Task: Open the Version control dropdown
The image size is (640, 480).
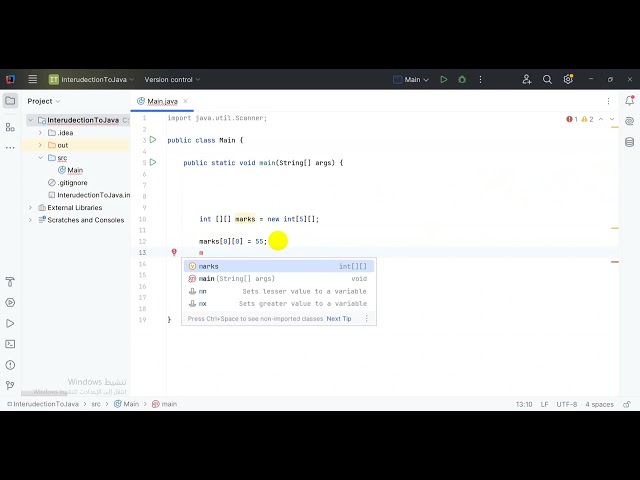Action: point(172,79)
